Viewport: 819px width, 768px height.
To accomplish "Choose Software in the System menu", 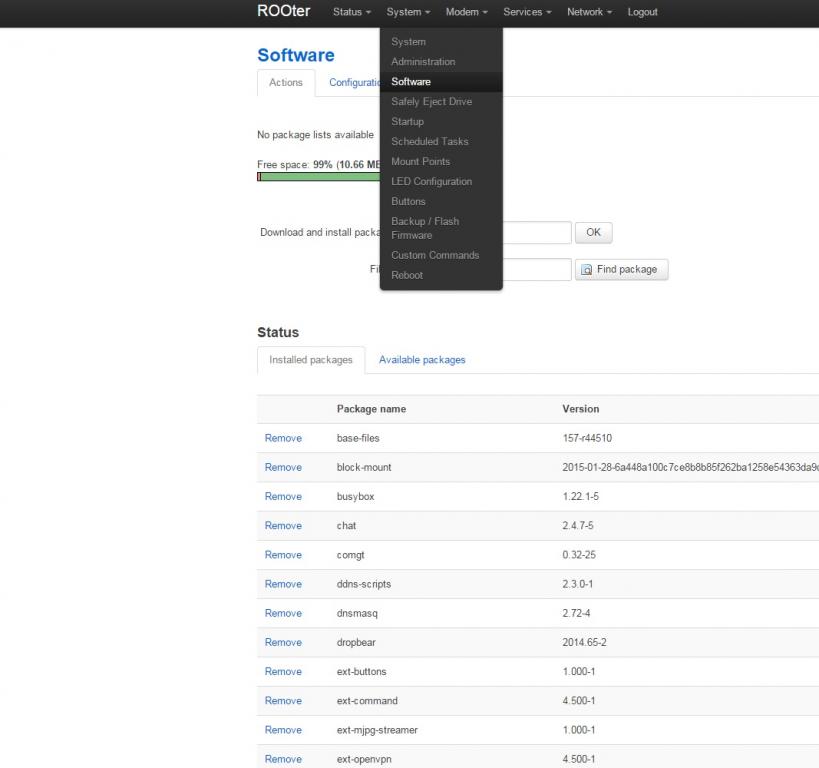I will (x=441, y=82).
